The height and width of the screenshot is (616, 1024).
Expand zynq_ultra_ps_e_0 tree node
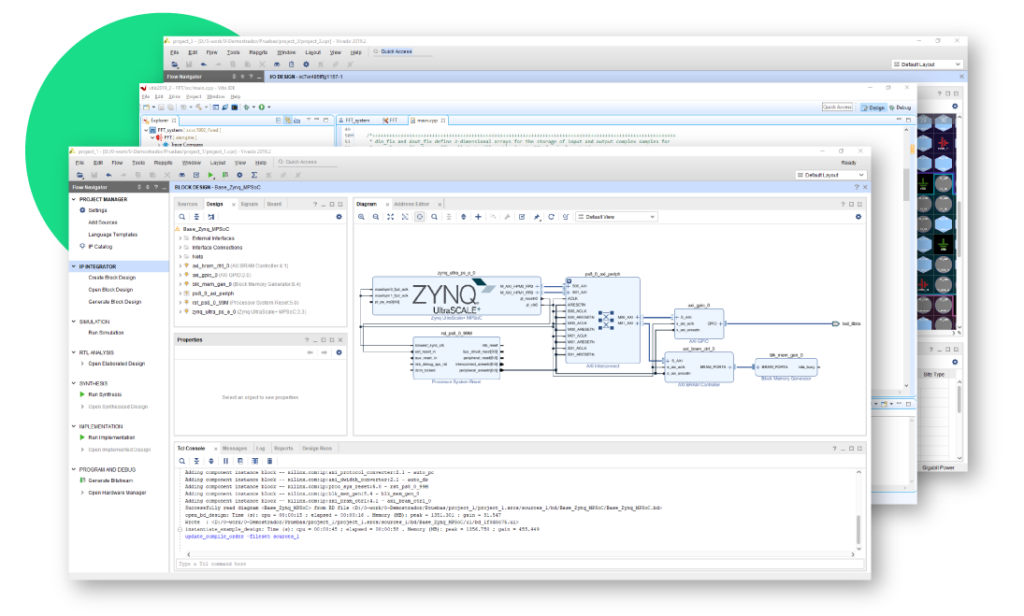click(x=180, y=312)
